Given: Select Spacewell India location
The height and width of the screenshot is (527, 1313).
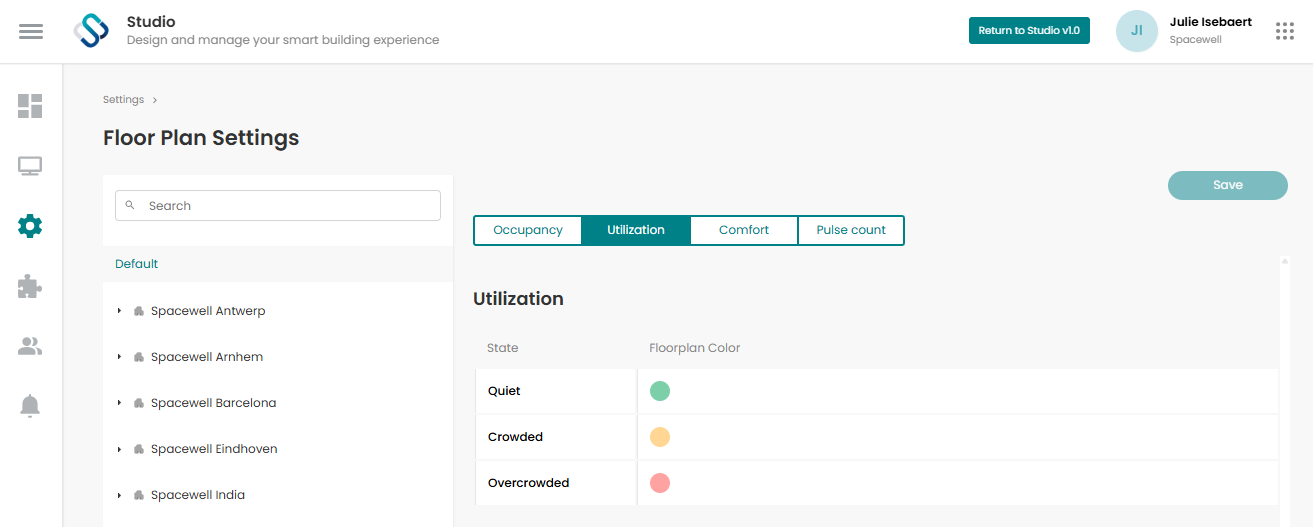Looking at the screenshot, I should tap(198, 495).
